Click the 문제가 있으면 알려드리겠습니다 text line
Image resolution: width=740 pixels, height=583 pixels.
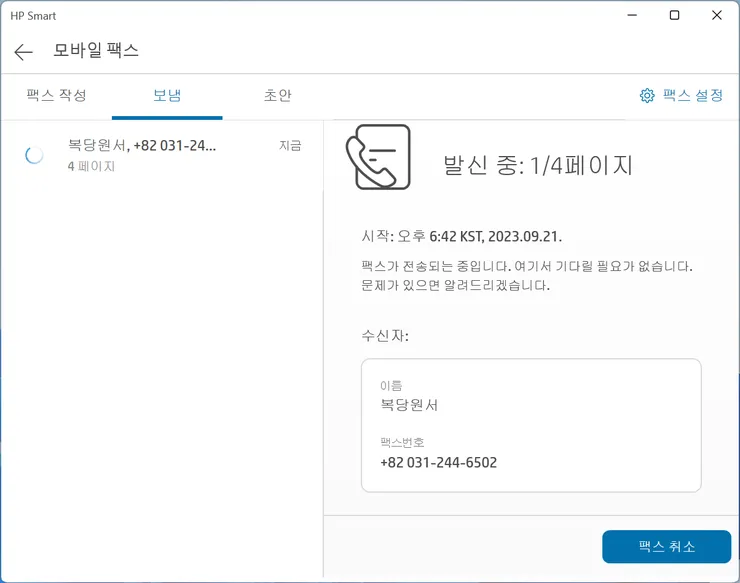455,285
